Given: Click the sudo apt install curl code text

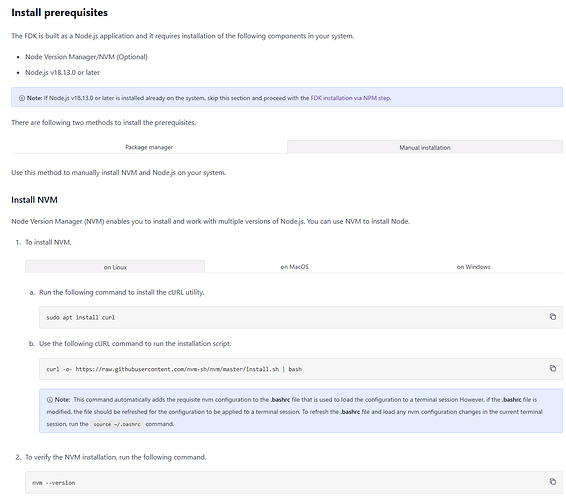Looking at the screenshot, I should pos(80,317).
